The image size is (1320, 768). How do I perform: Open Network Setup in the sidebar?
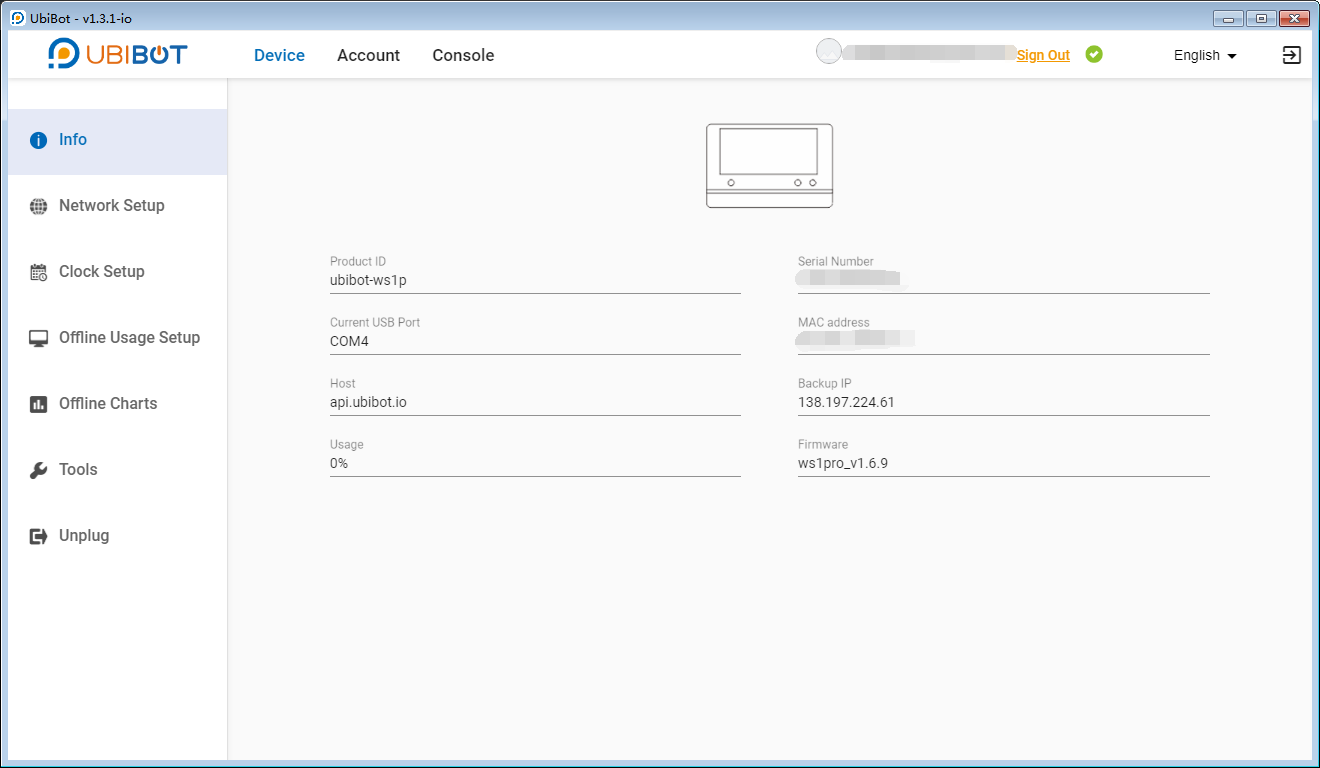118,206
